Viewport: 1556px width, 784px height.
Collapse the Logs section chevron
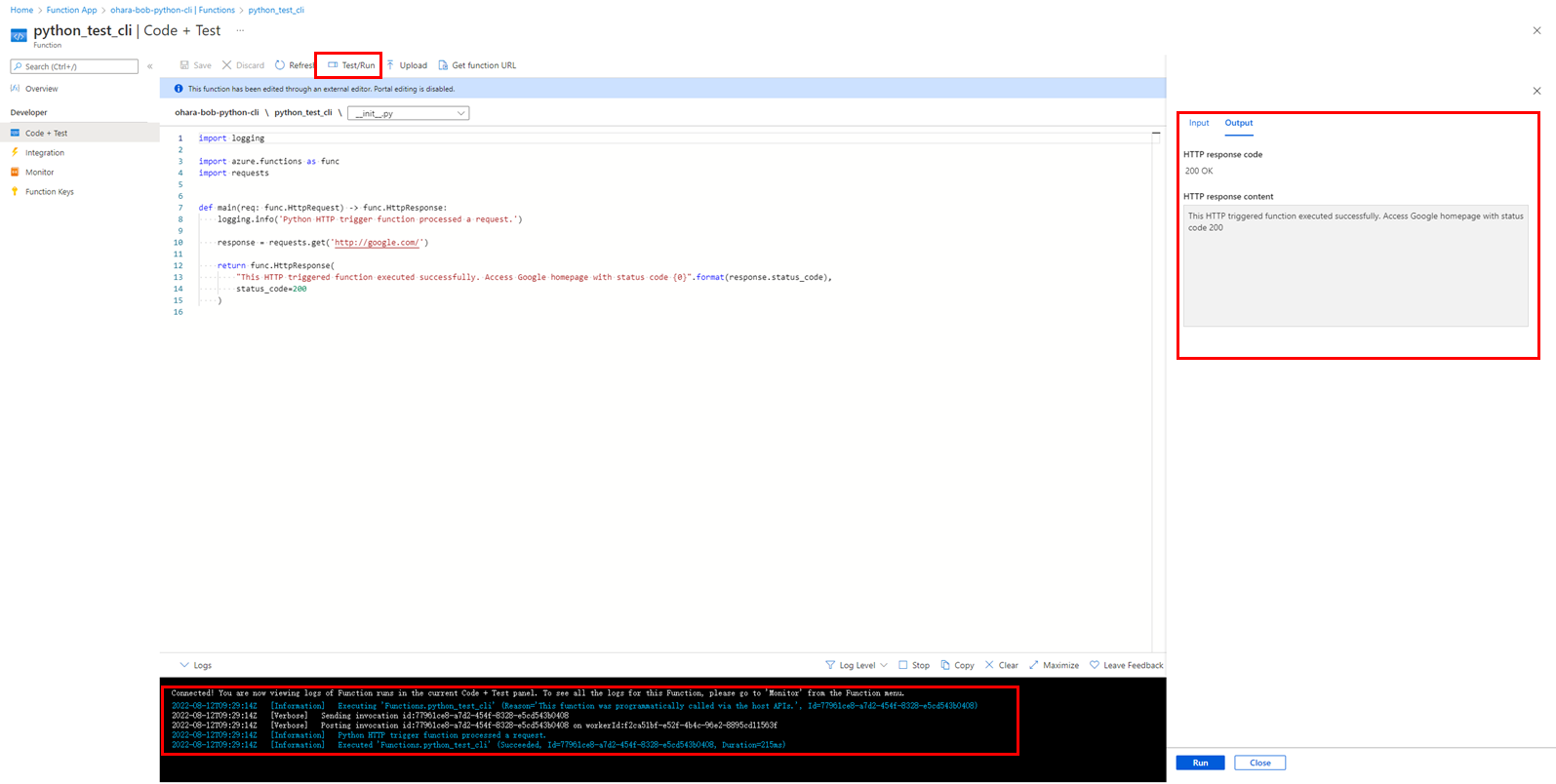click(x=184, y=665)
